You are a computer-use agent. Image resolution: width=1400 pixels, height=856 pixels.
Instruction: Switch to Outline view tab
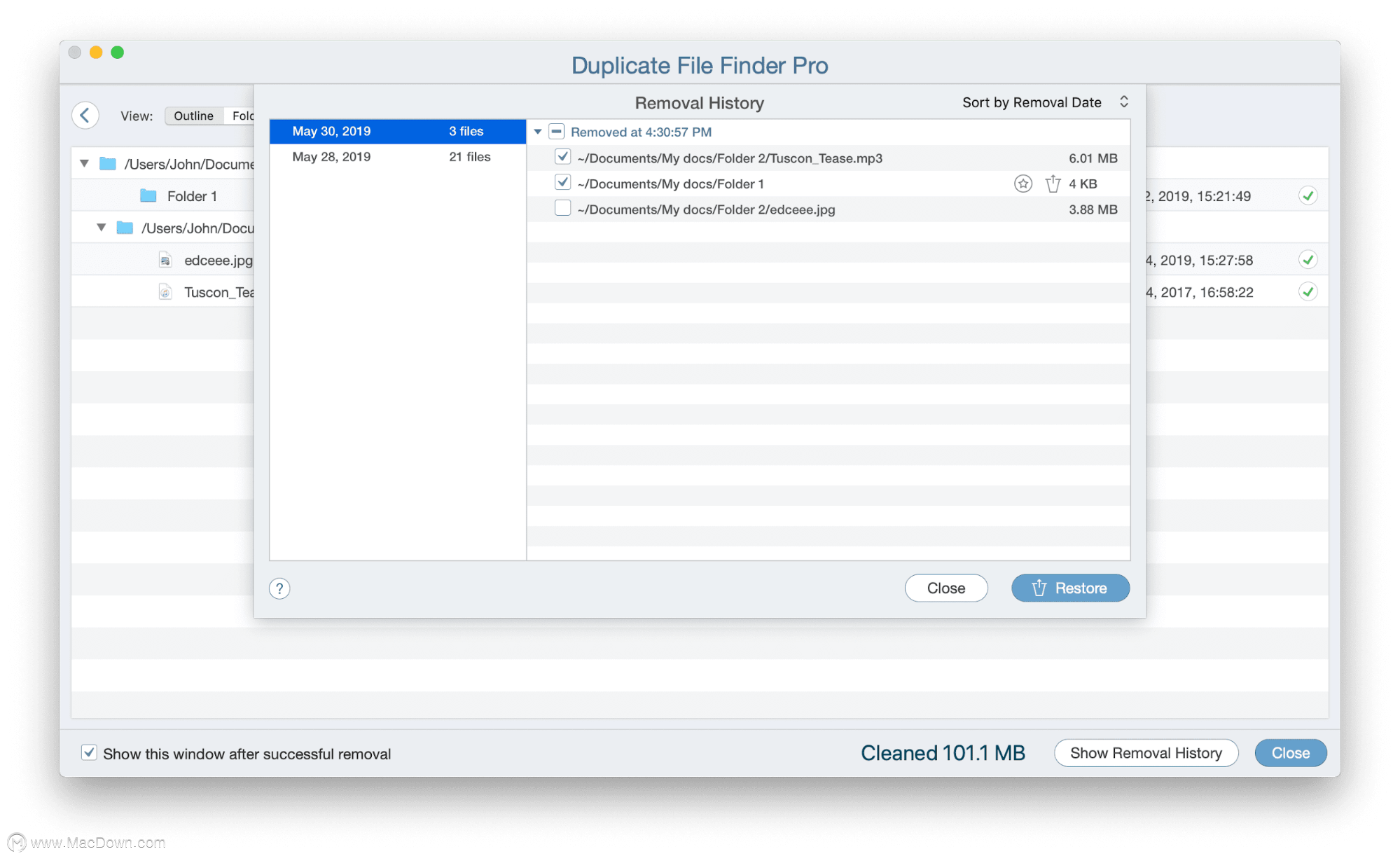193,116
